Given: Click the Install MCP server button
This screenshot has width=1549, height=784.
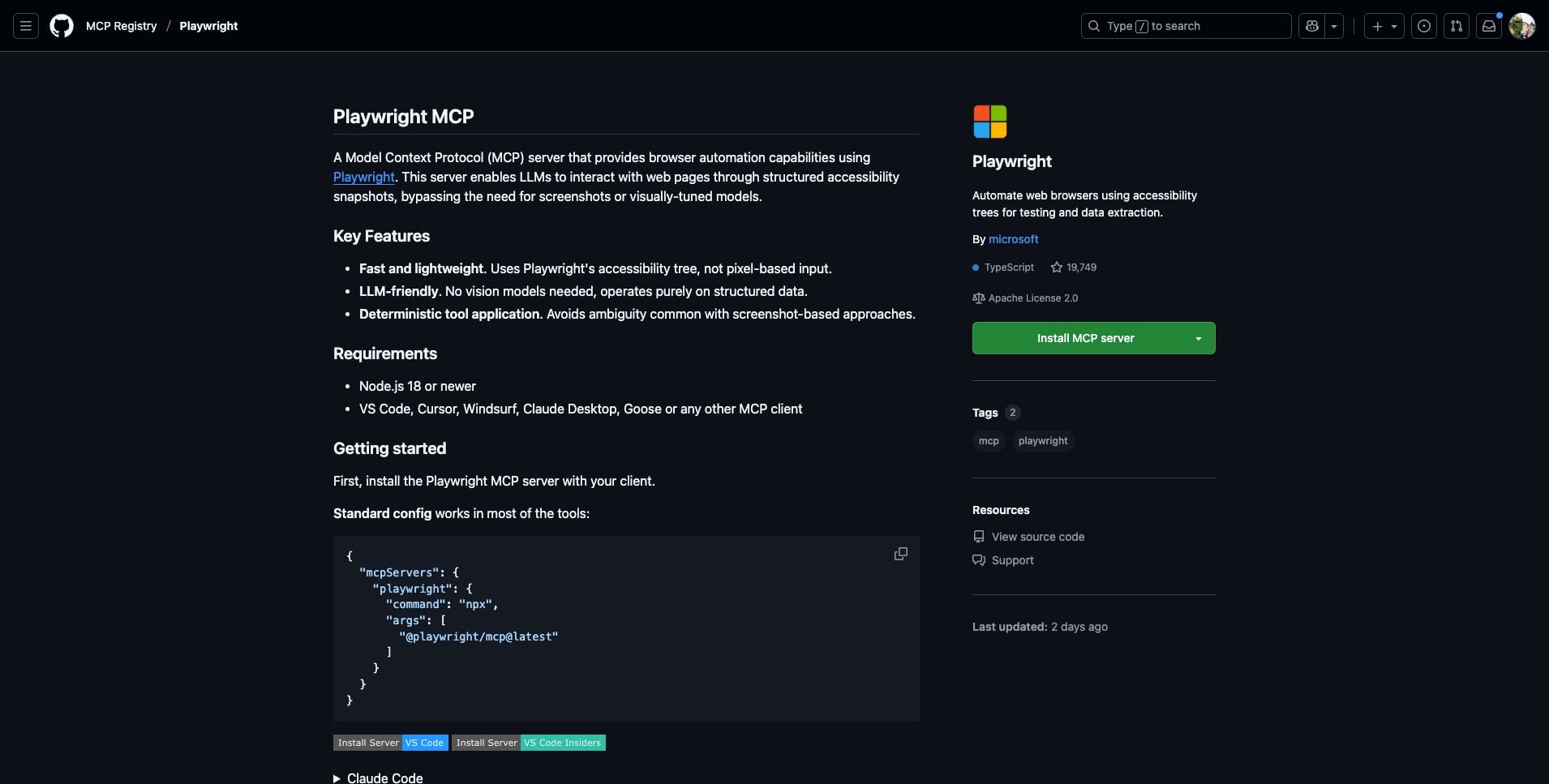Looking at the screenshot, I should point(1084,338).
